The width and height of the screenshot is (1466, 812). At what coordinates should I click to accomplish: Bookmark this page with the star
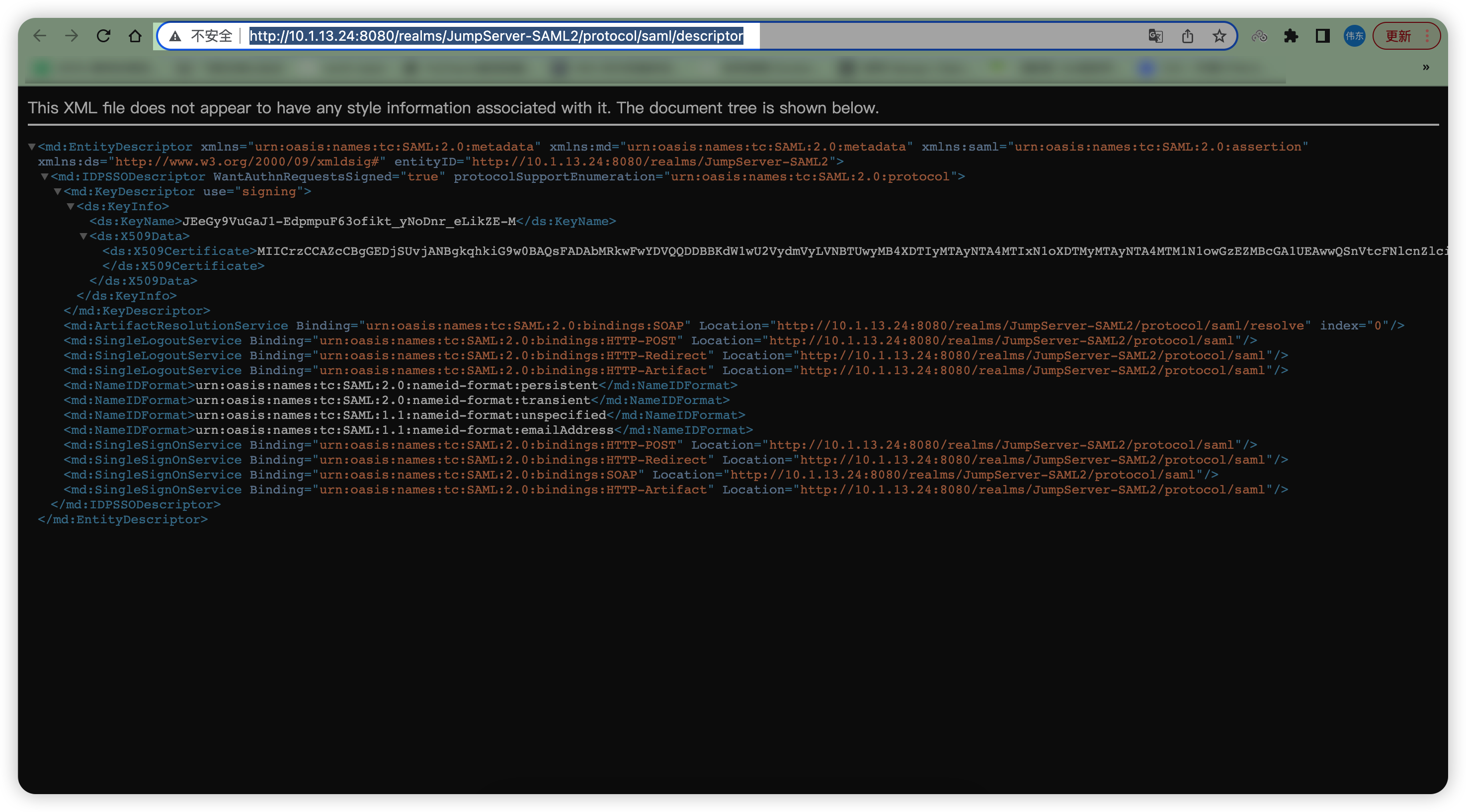click(x=1219, y=36)
